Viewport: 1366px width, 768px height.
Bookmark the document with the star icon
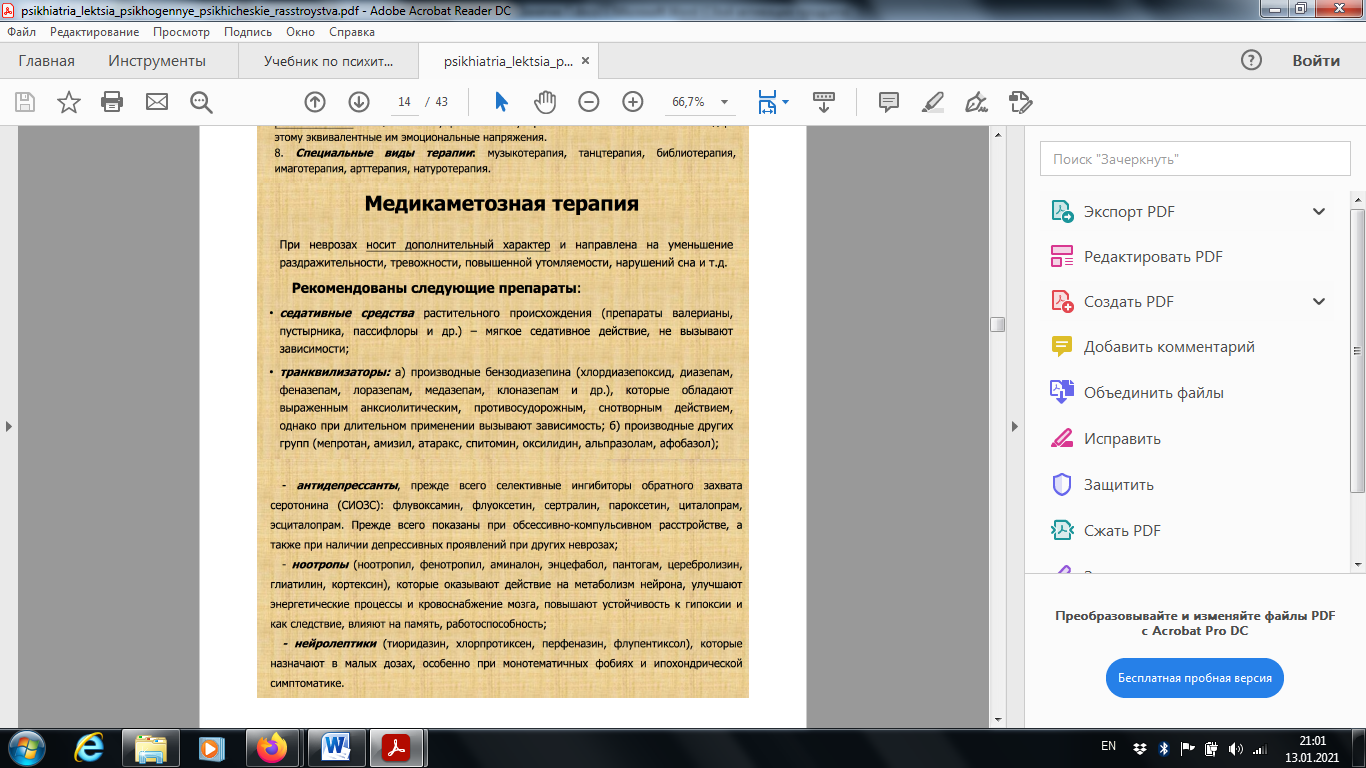tap(69, 102)
